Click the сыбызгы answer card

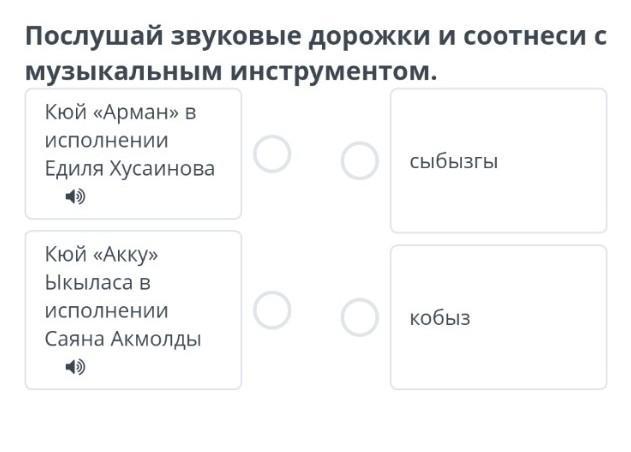click(x=498, y=160)
